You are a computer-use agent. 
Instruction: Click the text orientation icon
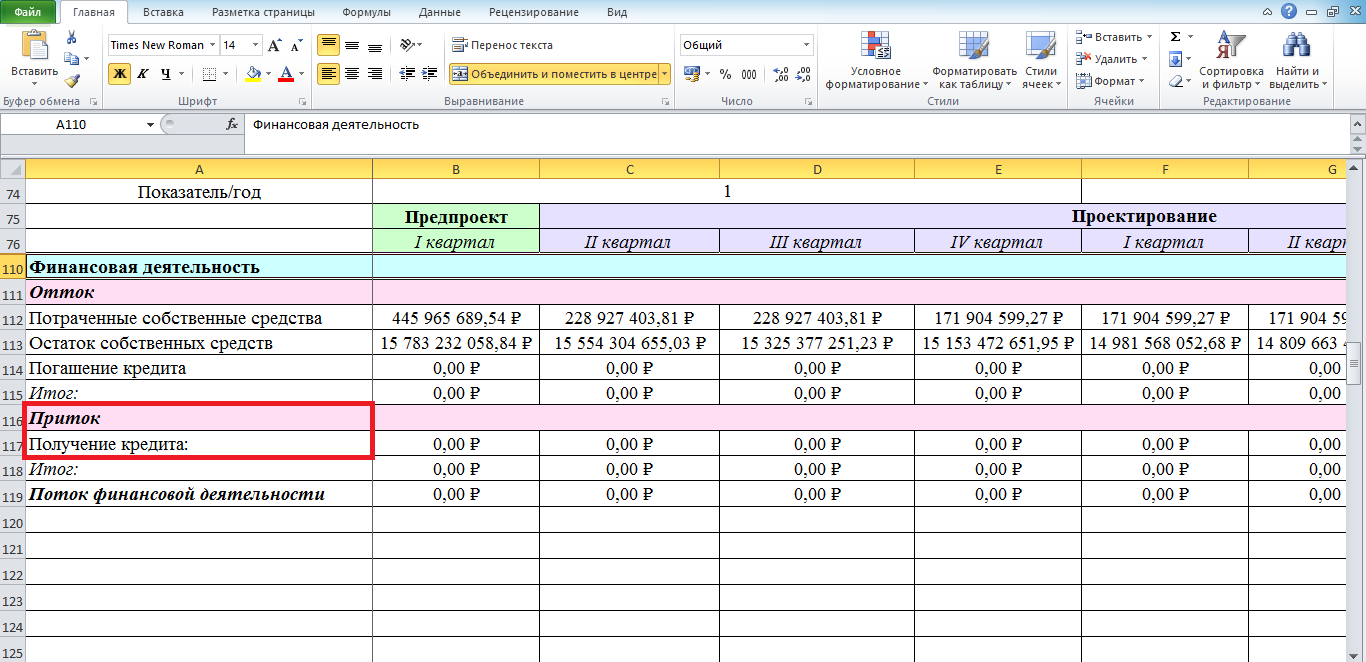[406, 45]
